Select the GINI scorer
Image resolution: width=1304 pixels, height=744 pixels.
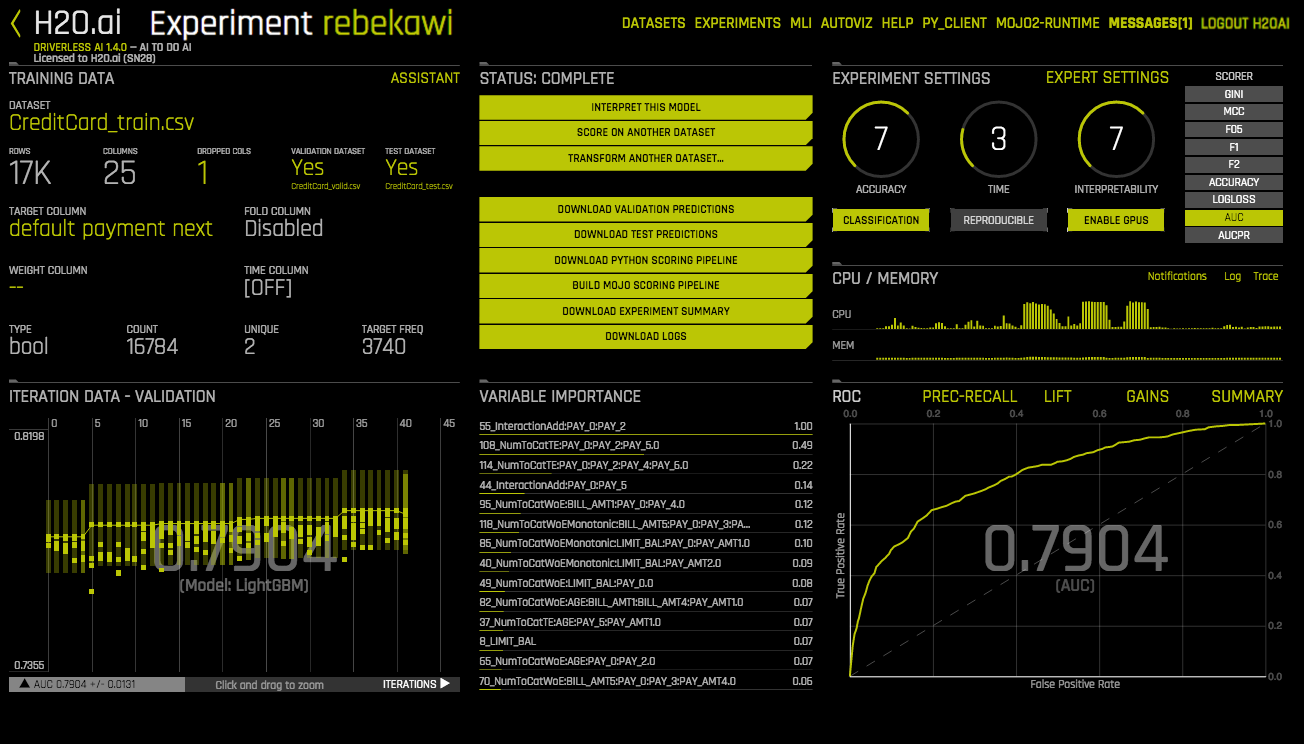1234,94
